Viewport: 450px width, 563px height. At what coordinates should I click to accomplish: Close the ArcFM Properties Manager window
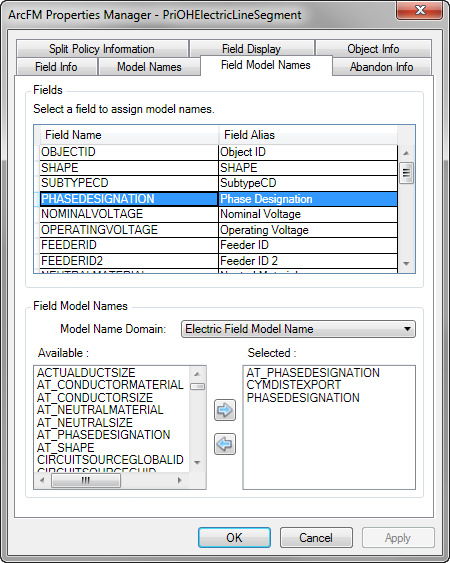pyautogui.click(x=420, y=11)
